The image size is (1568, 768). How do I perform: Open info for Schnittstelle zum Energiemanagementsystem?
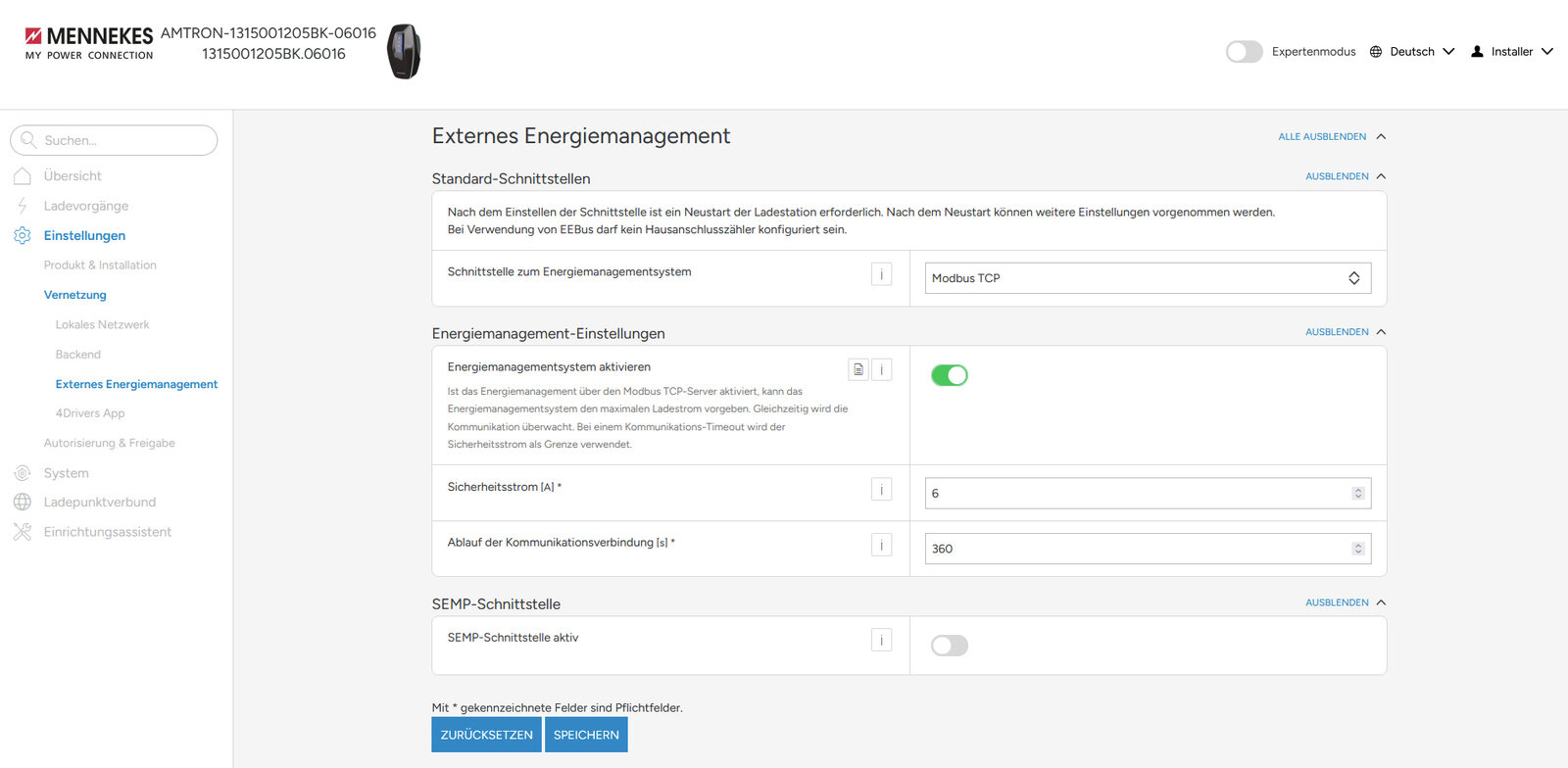tap(881, 275)
